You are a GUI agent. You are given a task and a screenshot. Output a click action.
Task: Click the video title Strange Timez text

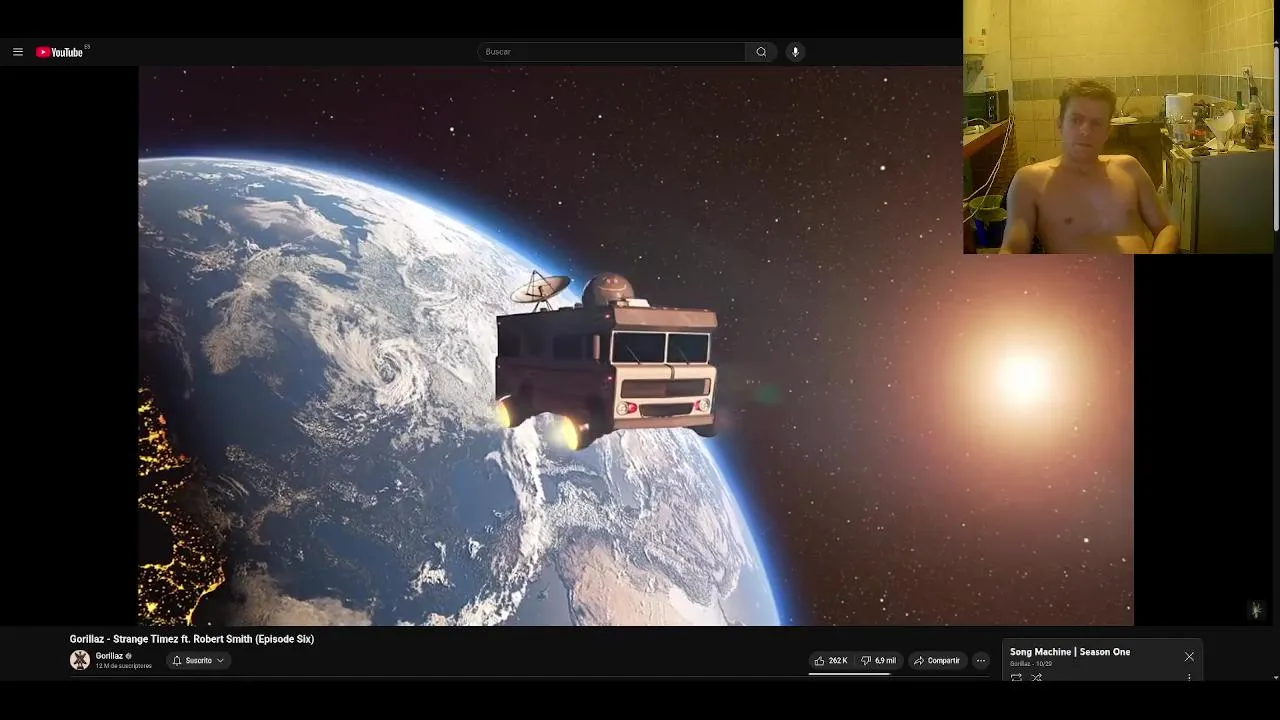coord(192,639)
